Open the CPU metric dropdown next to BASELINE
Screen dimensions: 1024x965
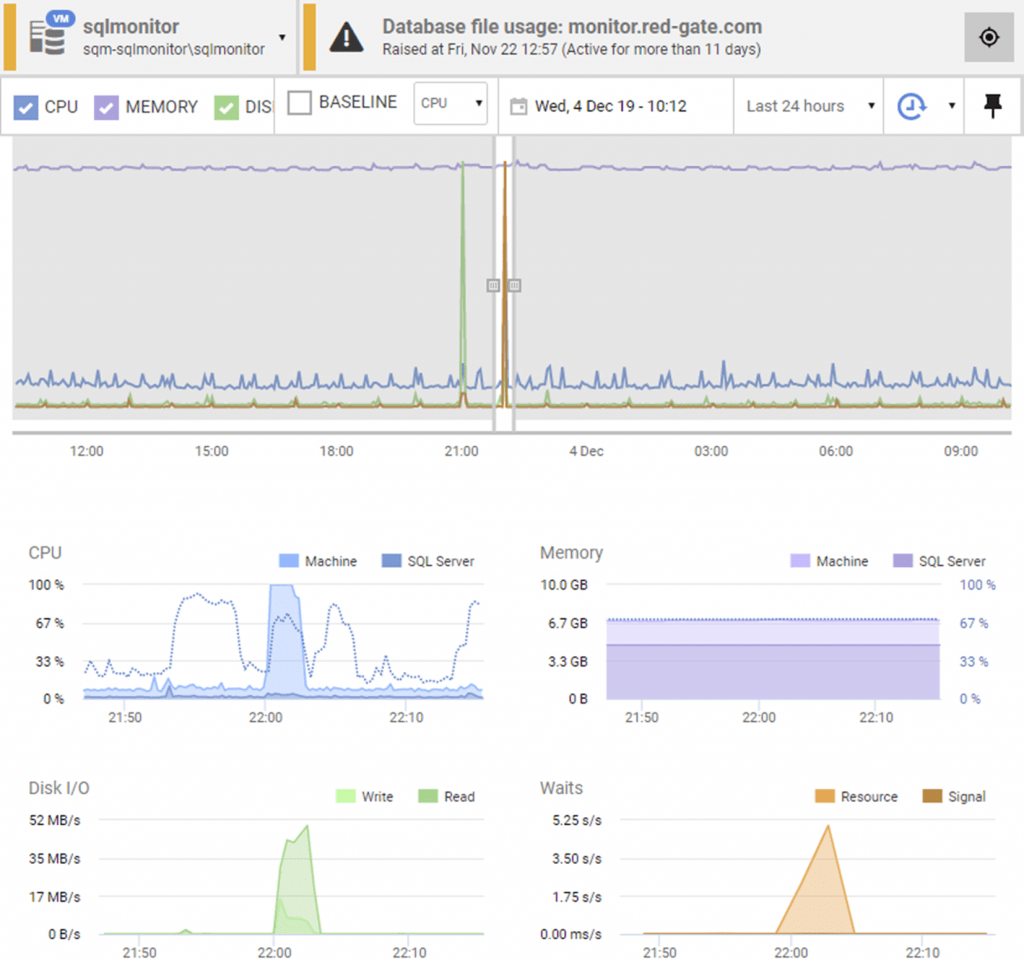coord(450,103)
